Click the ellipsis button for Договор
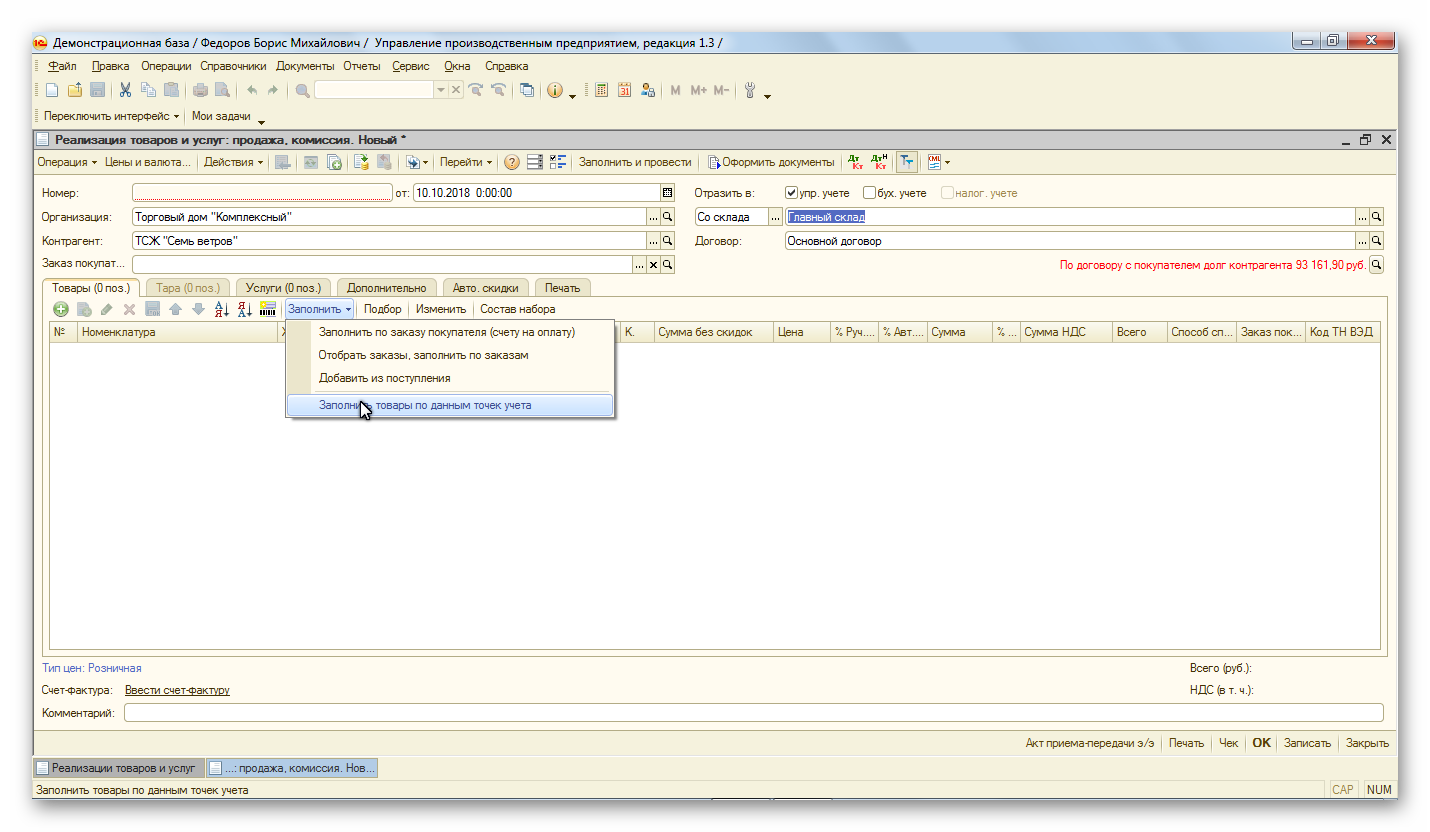This screenshot has height=832, width=1430. (x=1362, y=241)
